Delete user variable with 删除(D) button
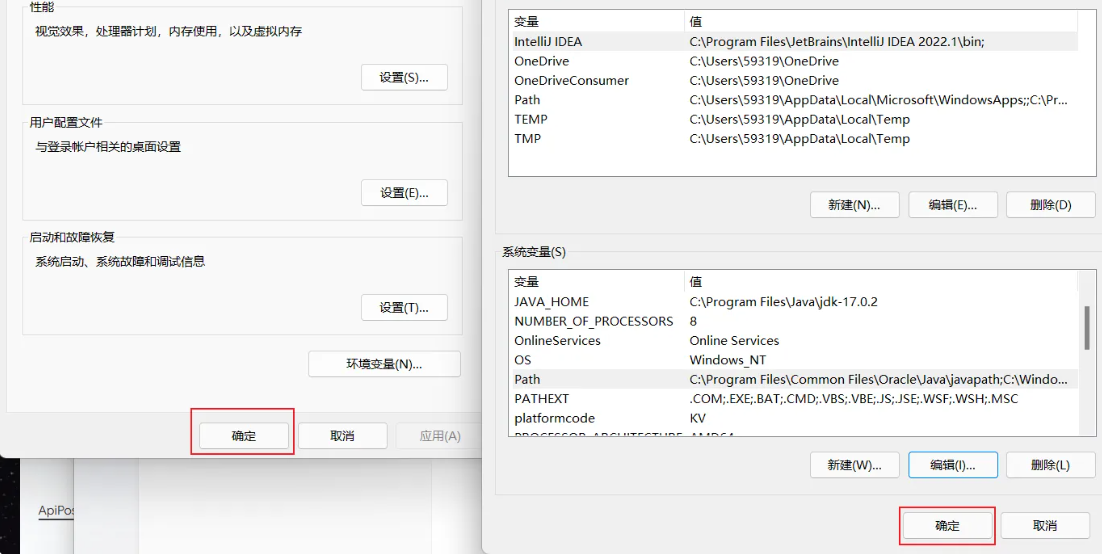This screenshot has height=554, width=1102. (x=1050, y=205)
